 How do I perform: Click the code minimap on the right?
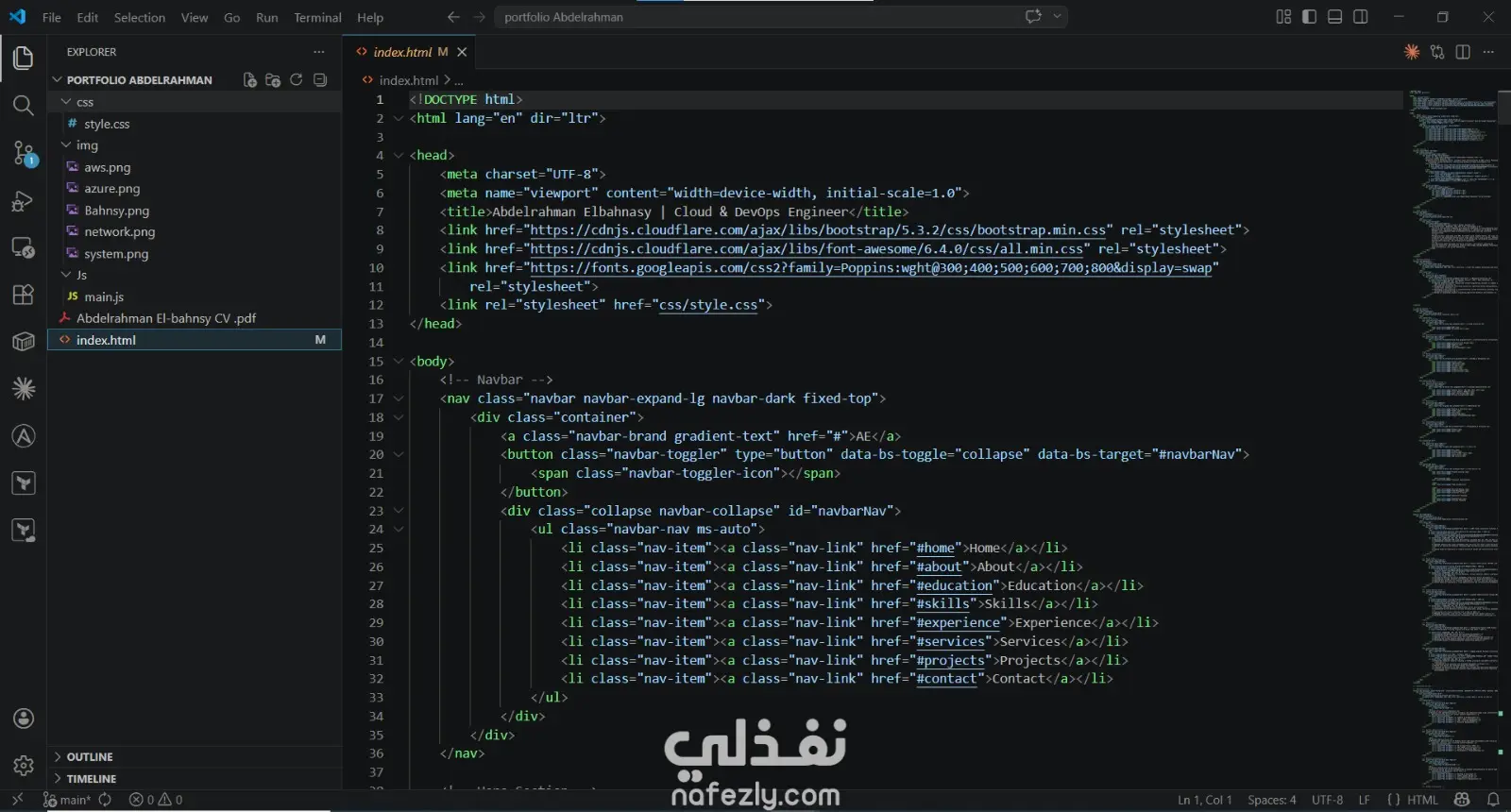pyautogui.click(x=1454, y=439)
